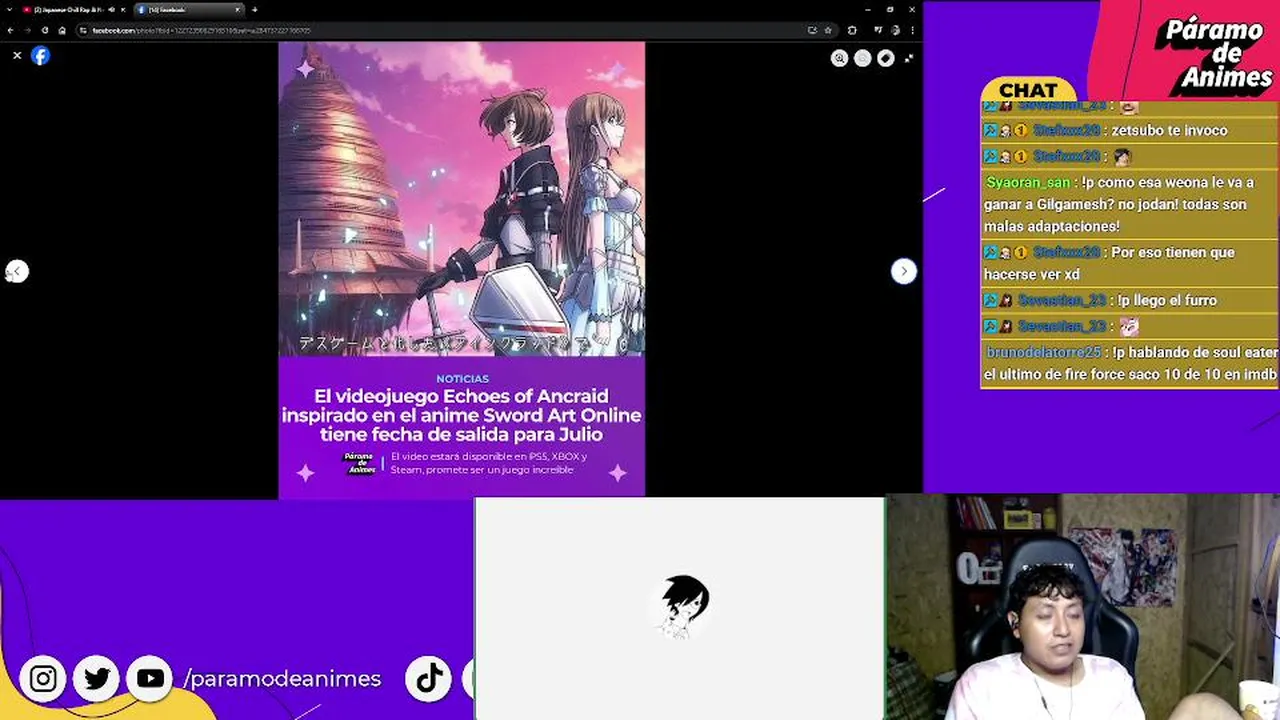Bookmark this page with the star
1280x720 pixels.
[828, 30]
